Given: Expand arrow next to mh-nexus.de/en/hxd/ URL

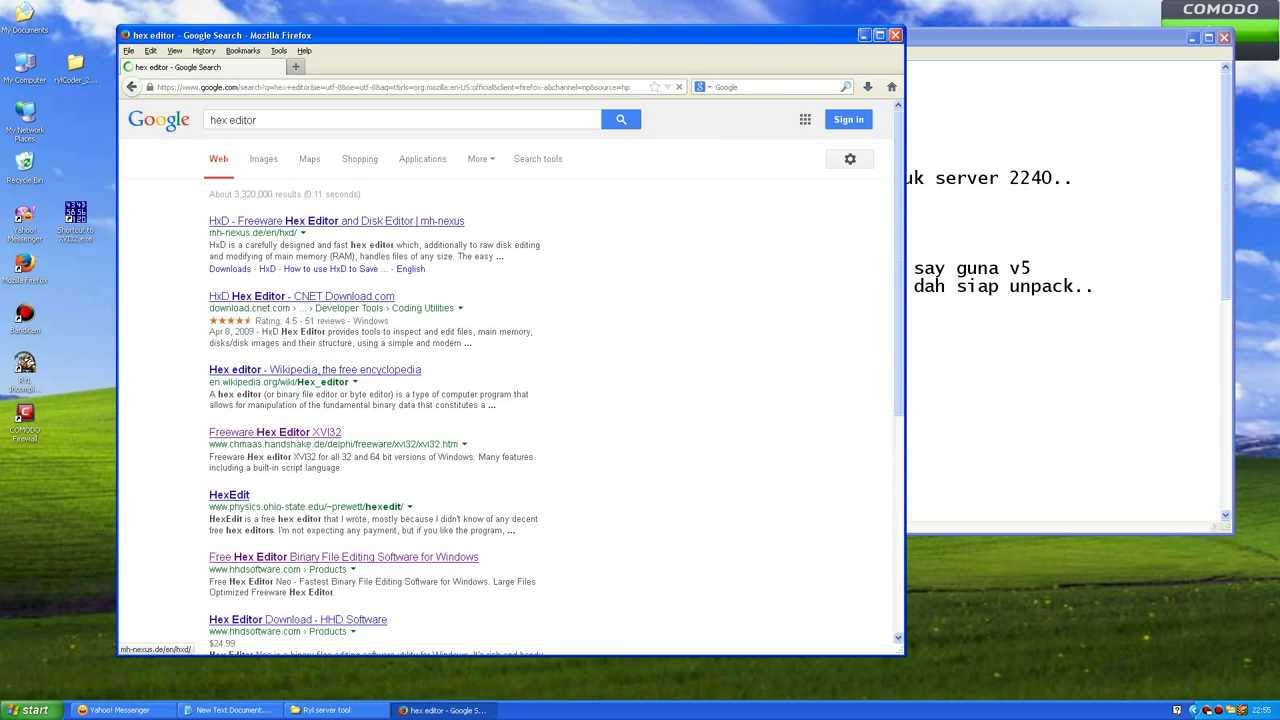Looking at the screenshot, I should (303, 233).
